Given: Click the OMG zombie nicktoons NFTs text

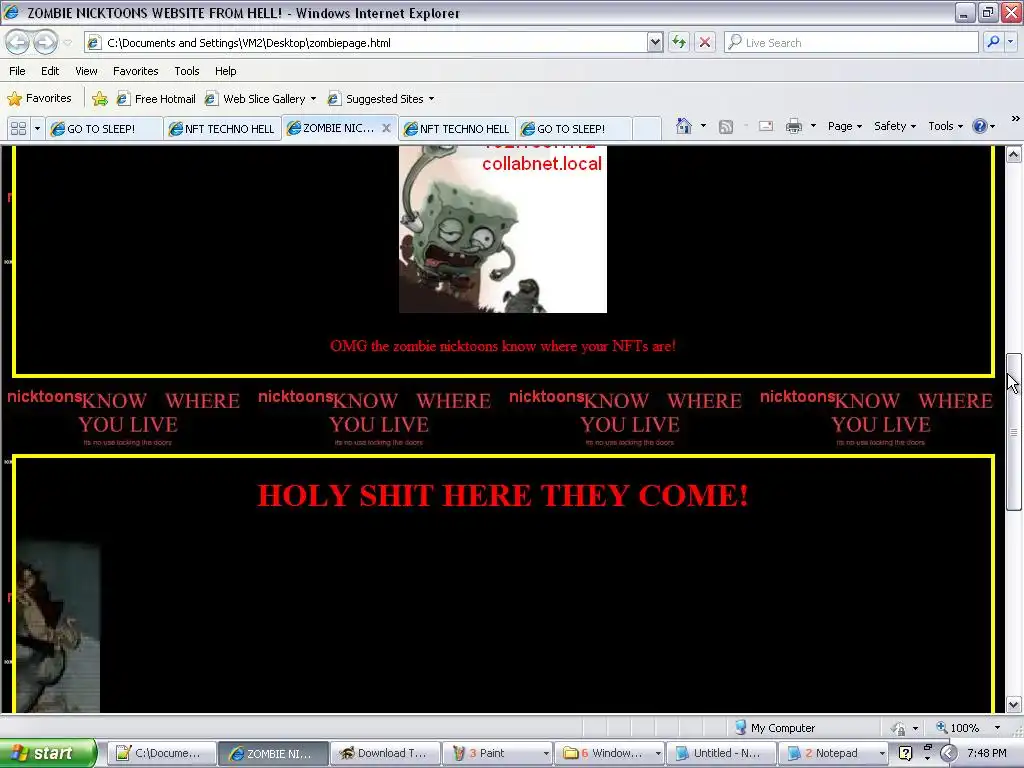Looking at the screenshot, I should [503, 346].
